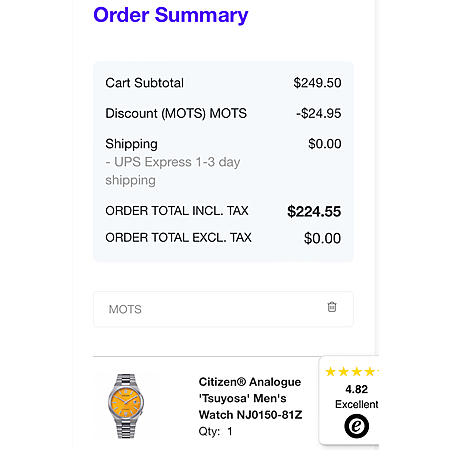
Task: Click the Cart Subtotal label
Action: [x=144, y=83]
